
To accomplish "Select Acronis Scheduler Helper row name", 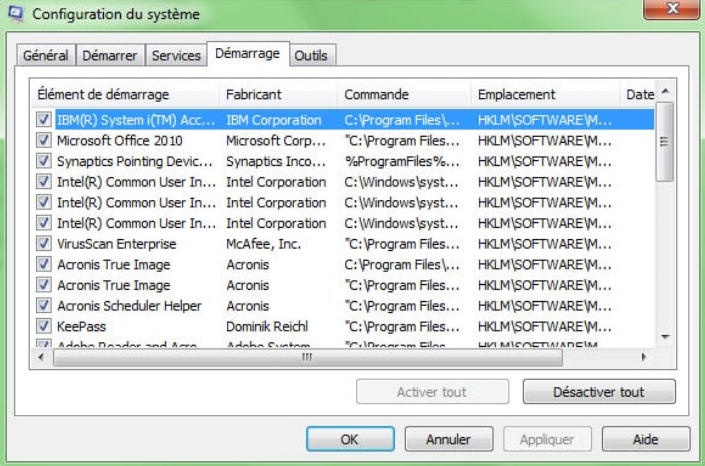I will (129, 306).
